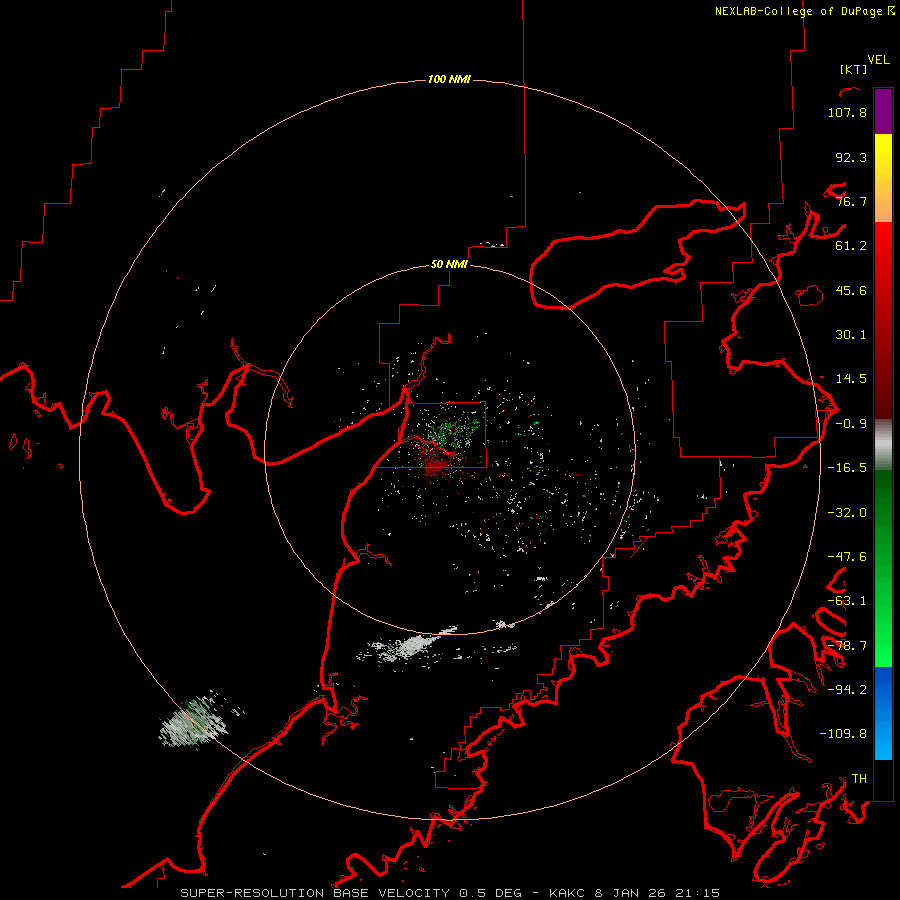Click the VEL legend title

pos(878,60)
